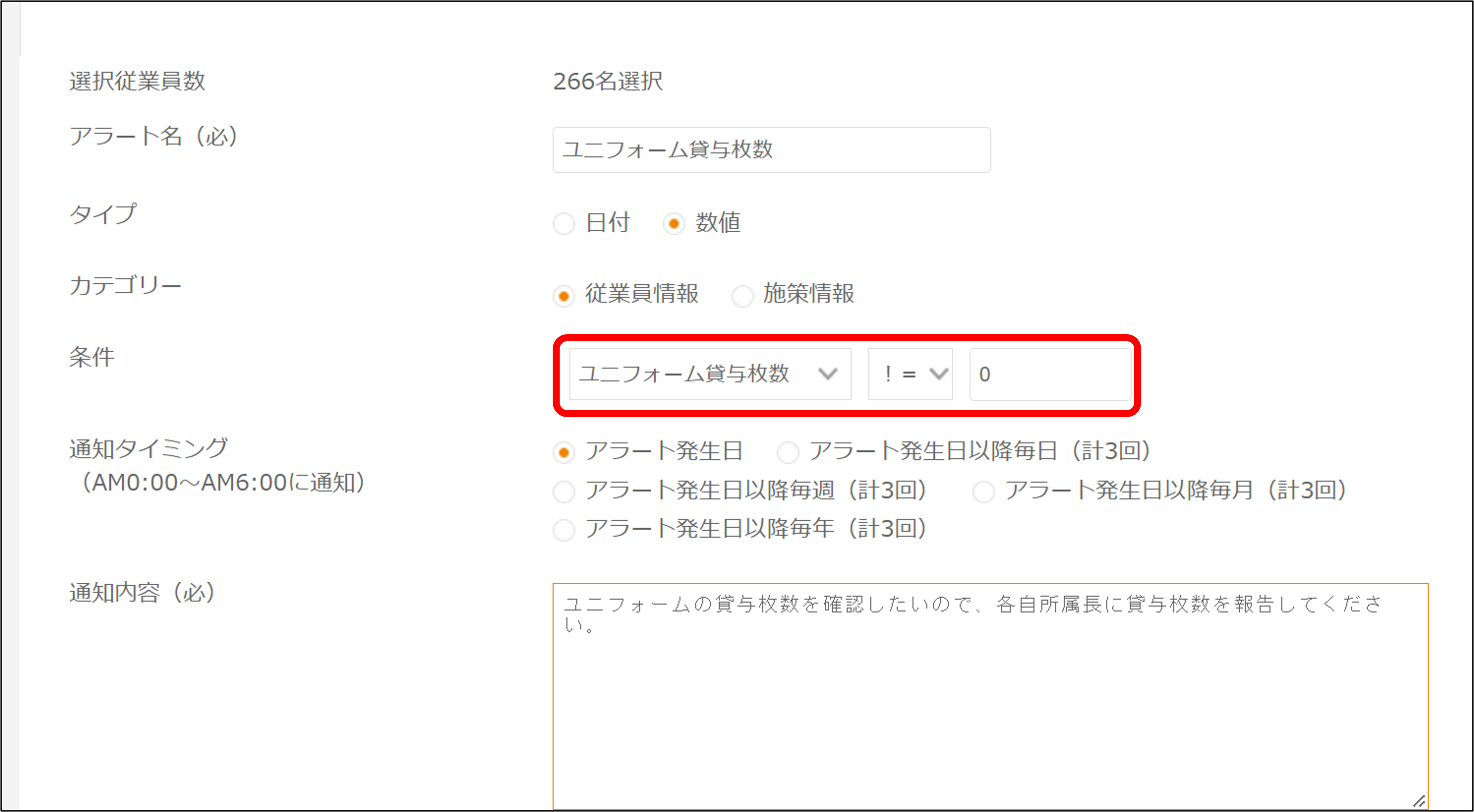
Task: Click chevron arrow of condition field dropdown
Action: [x=827, y=374]
